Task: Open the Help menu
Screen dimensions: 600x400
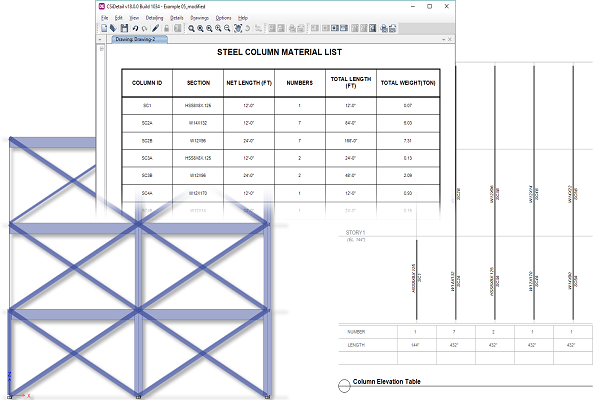Action: [x=242, y=18]
